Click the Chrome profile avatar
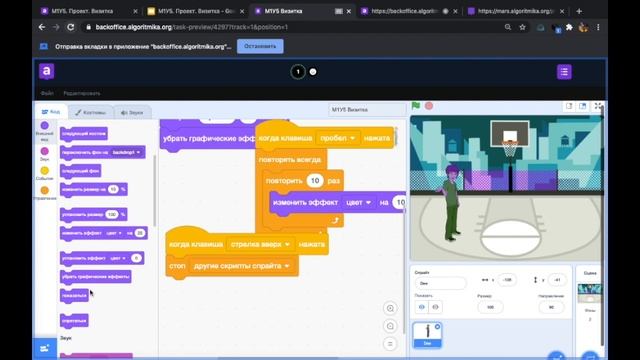Image resolution: width=640 pixels, height=360 pixels. pos(583,27)
